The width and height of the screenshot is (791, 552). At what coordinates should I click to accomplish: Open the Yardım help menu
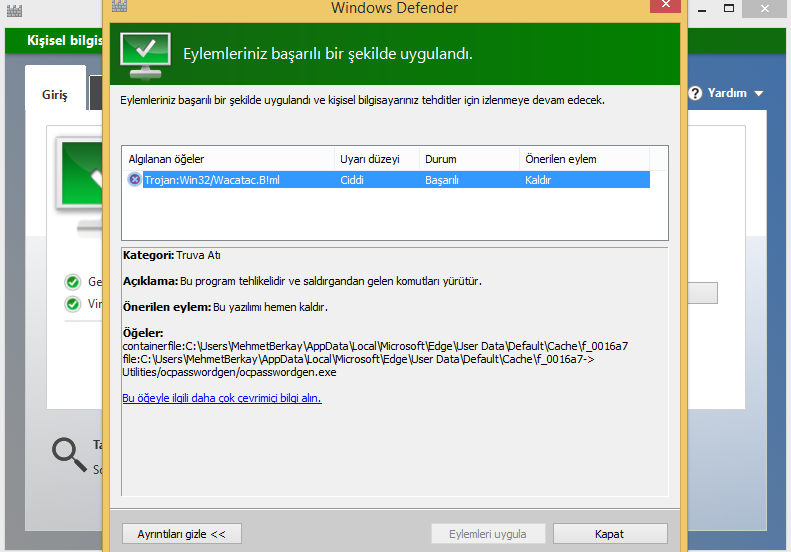coord(726,93)
